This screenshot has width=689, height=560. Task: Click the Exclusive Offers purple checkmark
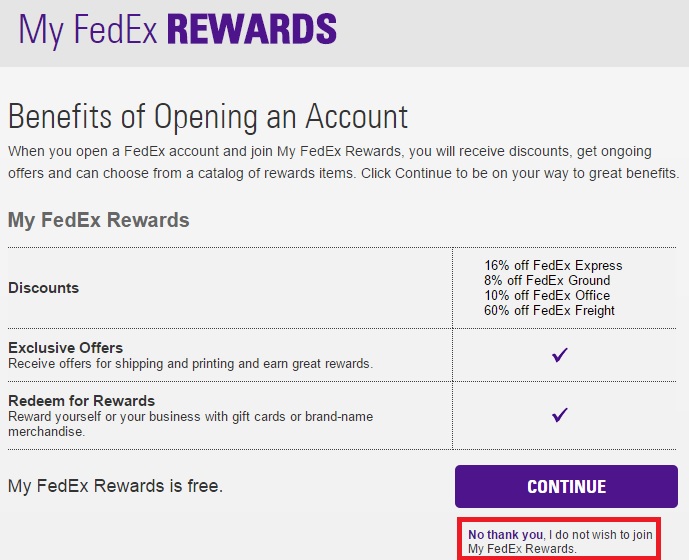560,355
